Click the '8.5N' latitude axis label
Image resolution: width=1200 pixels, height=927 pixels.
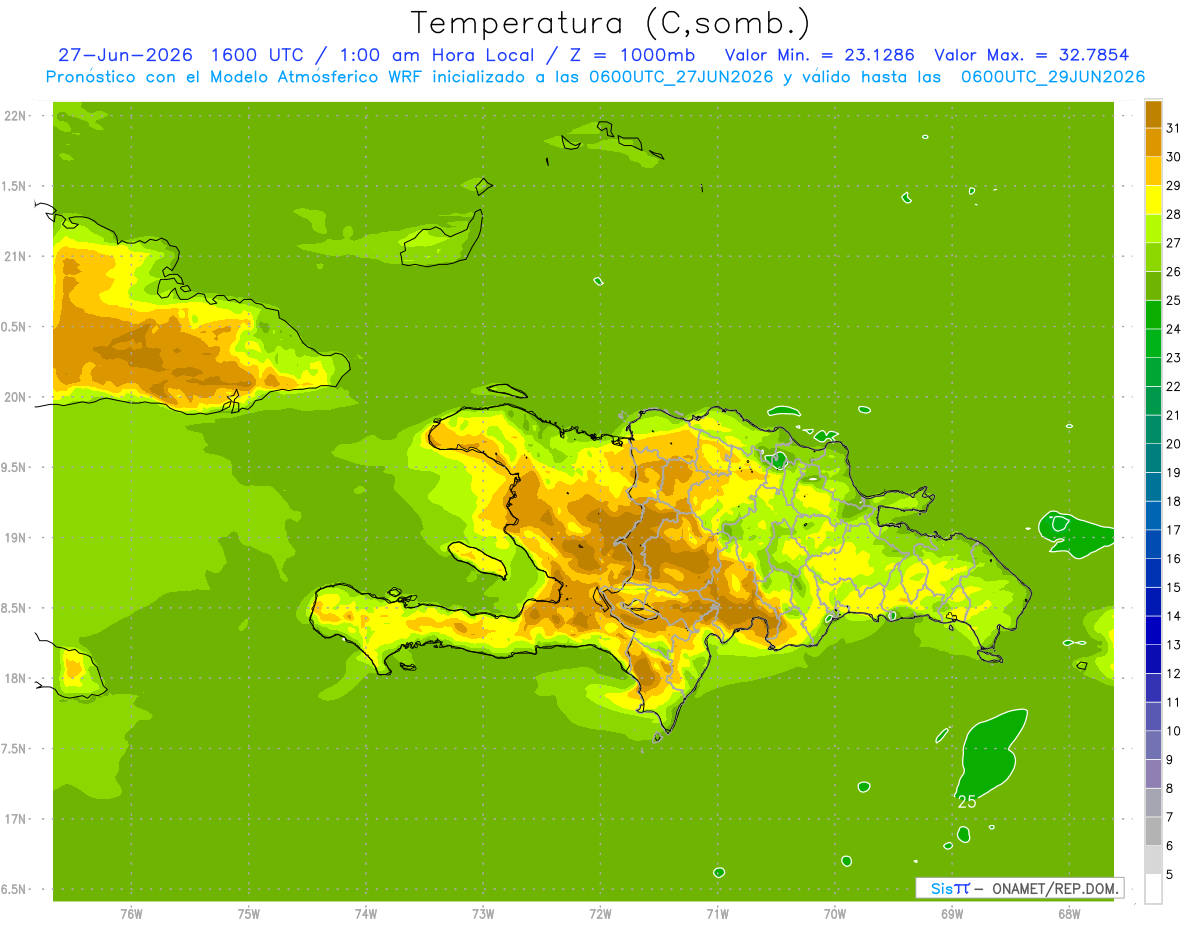click(x=14, y=608)
